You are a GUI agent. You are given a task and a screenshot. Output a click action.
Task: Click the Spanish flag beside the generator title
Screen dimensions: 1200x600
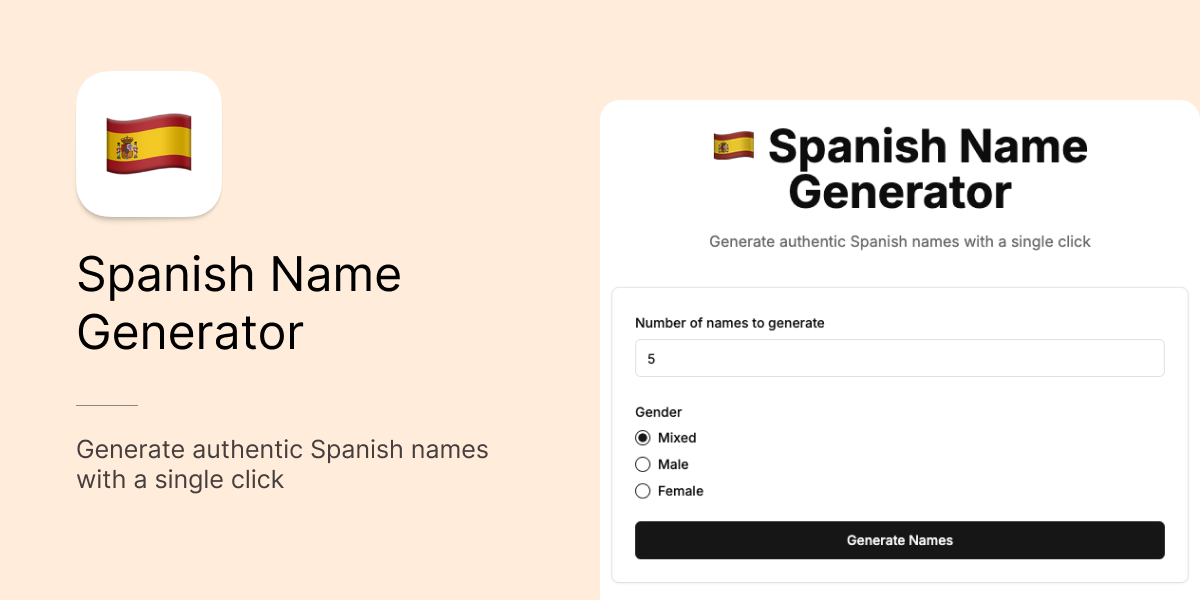pos(733,145)
